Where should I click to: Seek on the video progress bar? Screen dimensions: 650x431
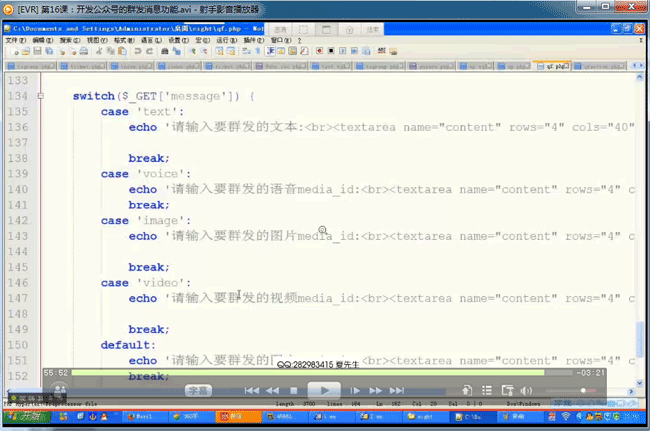click(x=300, y=373)
